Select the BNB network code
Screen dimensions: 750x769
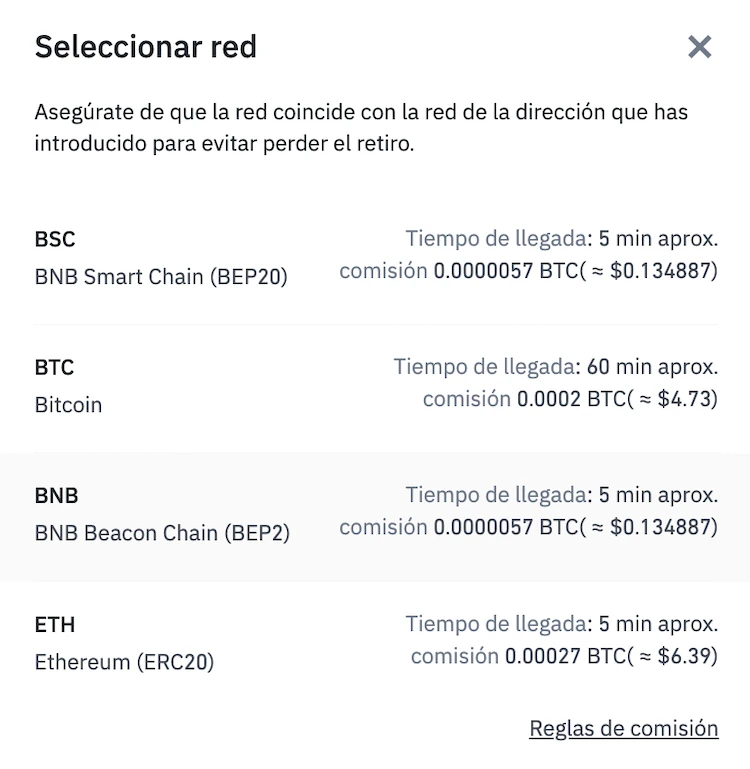pyautogui.click(x=56, y=495)
